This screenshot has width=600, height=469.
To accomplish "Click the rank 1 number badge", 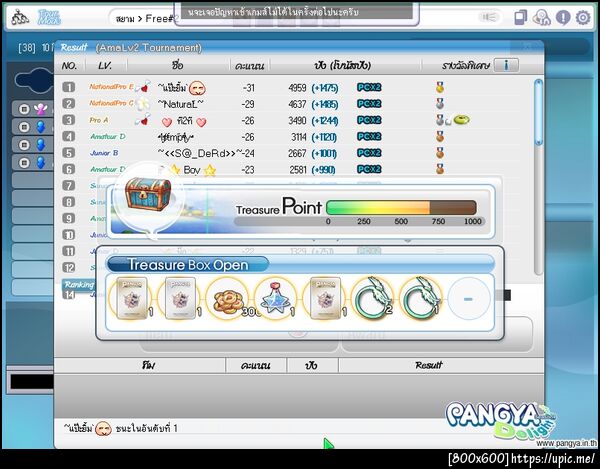I will click(x=68, y=87).
